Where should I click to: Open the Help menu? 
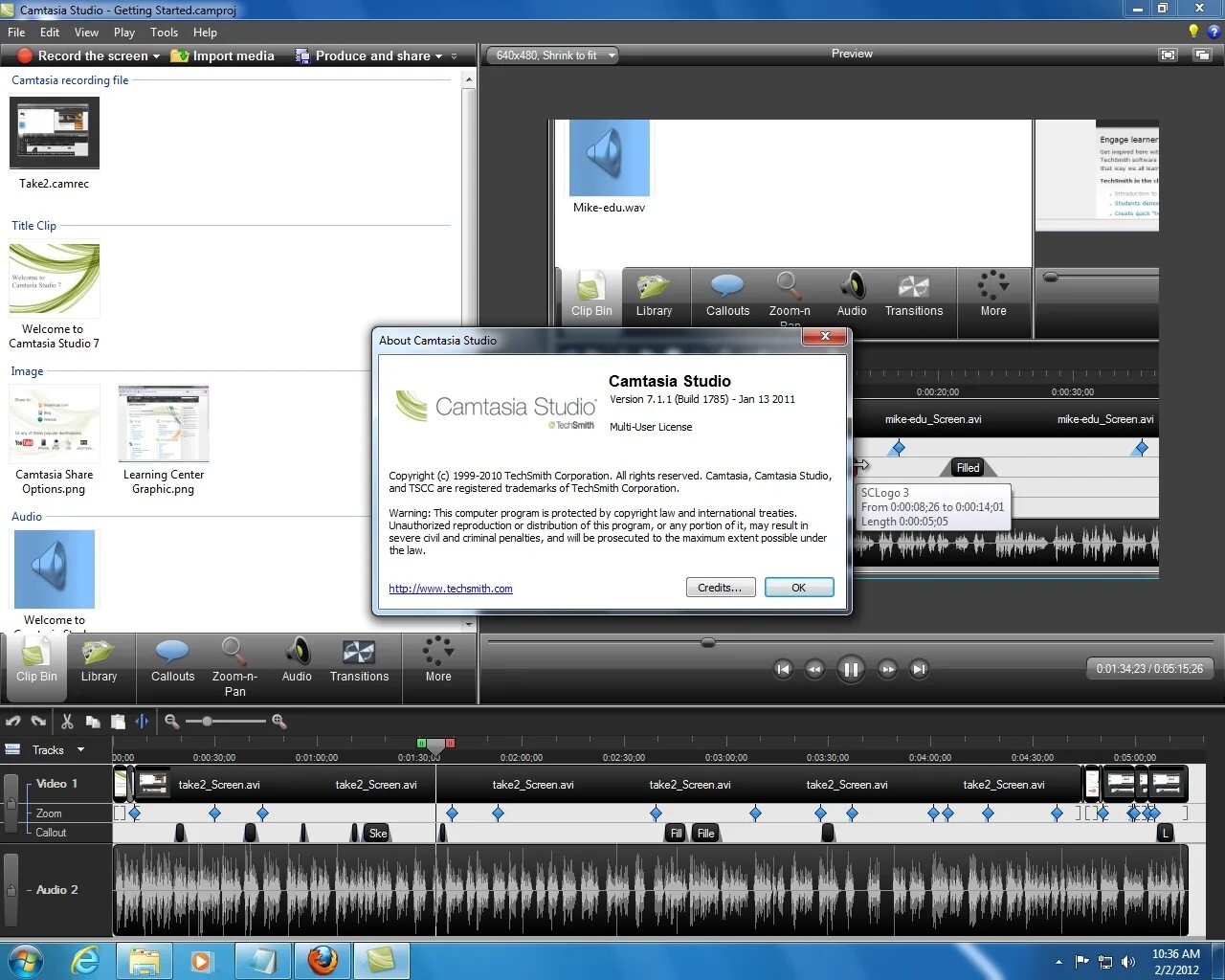pyautogui.click(x=205, y=32)
